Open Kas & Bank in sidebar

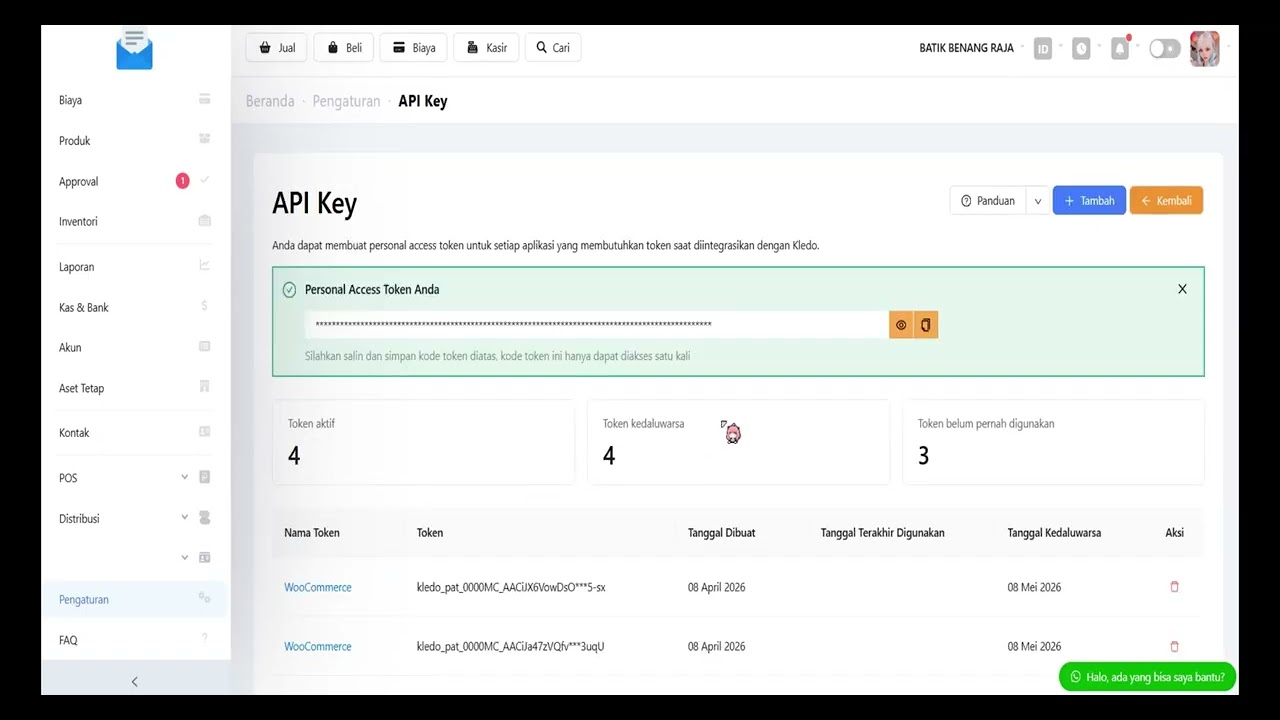[x=135, y=307]
